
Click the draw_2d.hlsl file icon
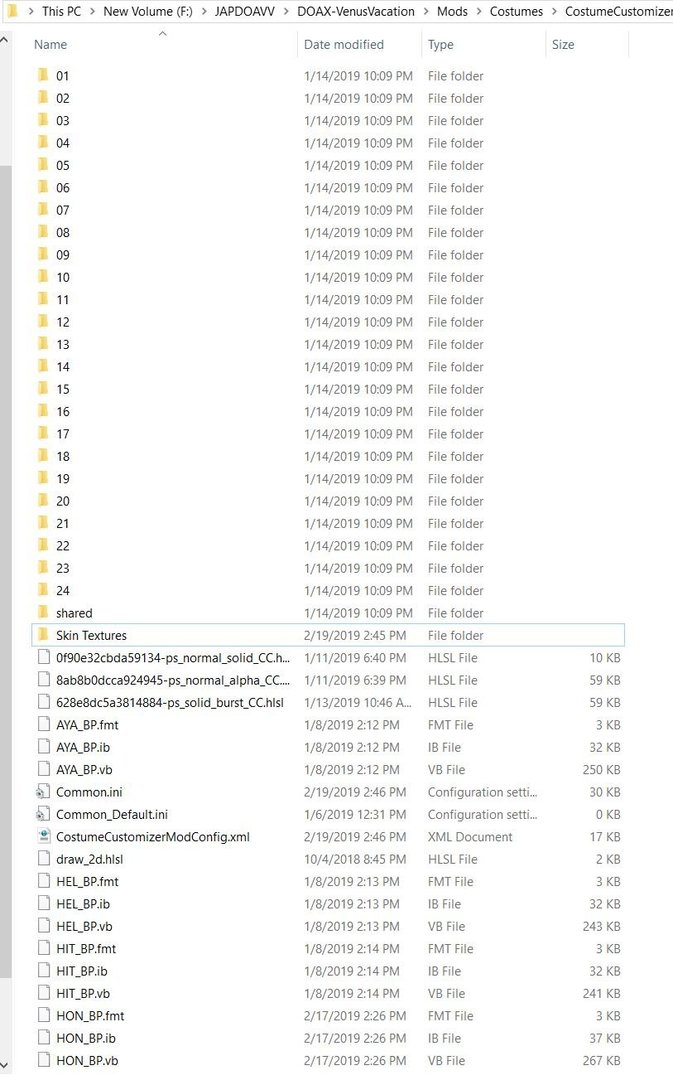click(43, 859)
